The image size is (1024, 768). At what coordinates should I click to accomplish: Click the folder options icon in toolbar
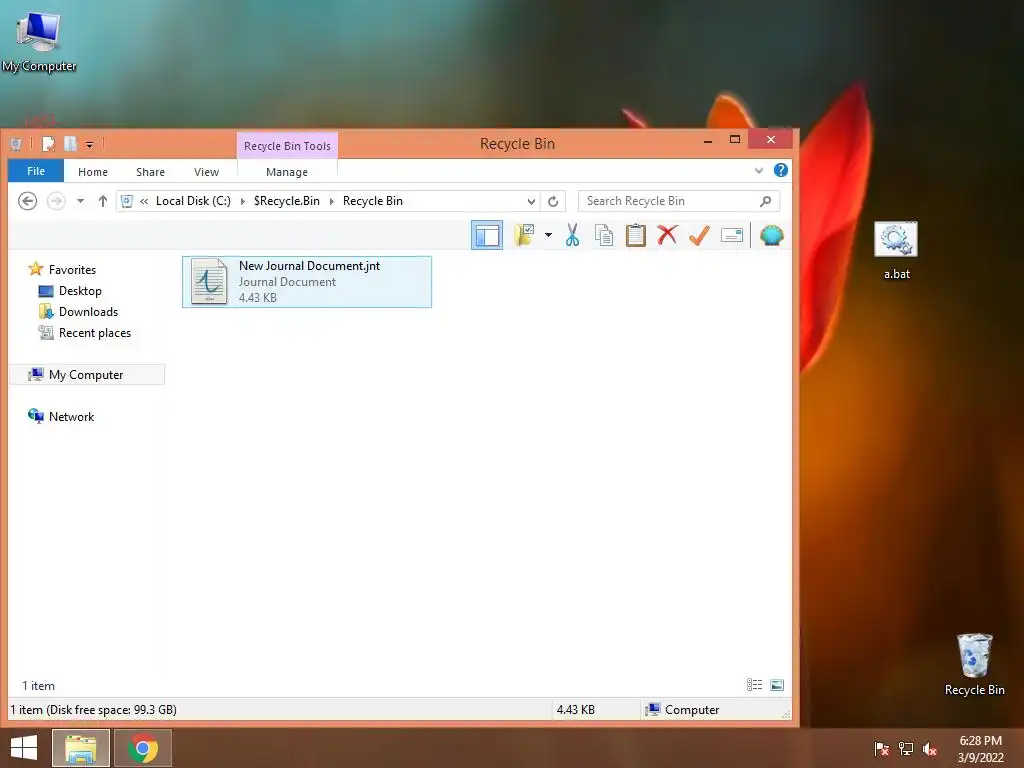click(x=524, y=235)
